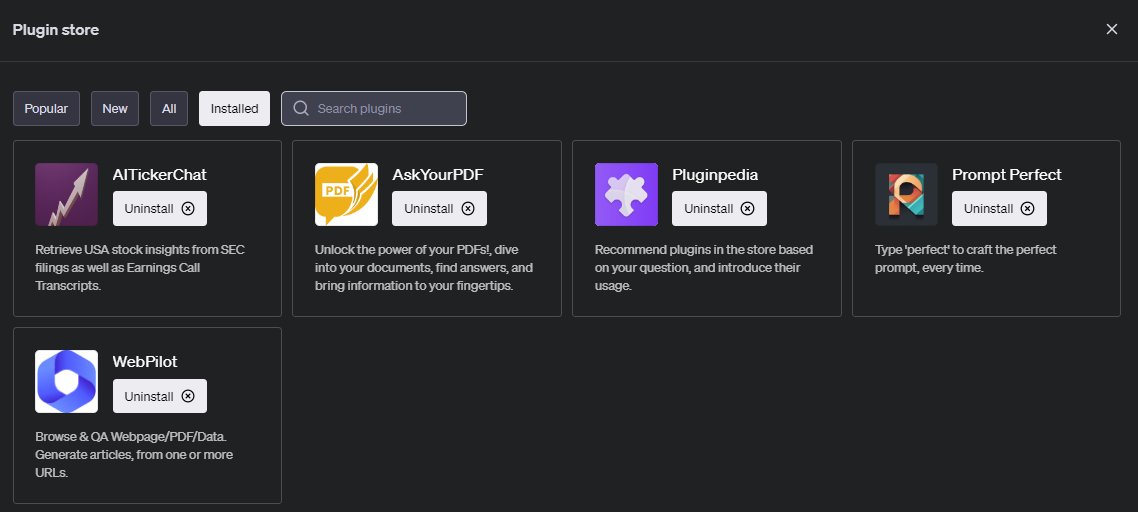
Task: Click the 'Browse & QA Webpage/PDF/Data' description
Action: [134, 455]
